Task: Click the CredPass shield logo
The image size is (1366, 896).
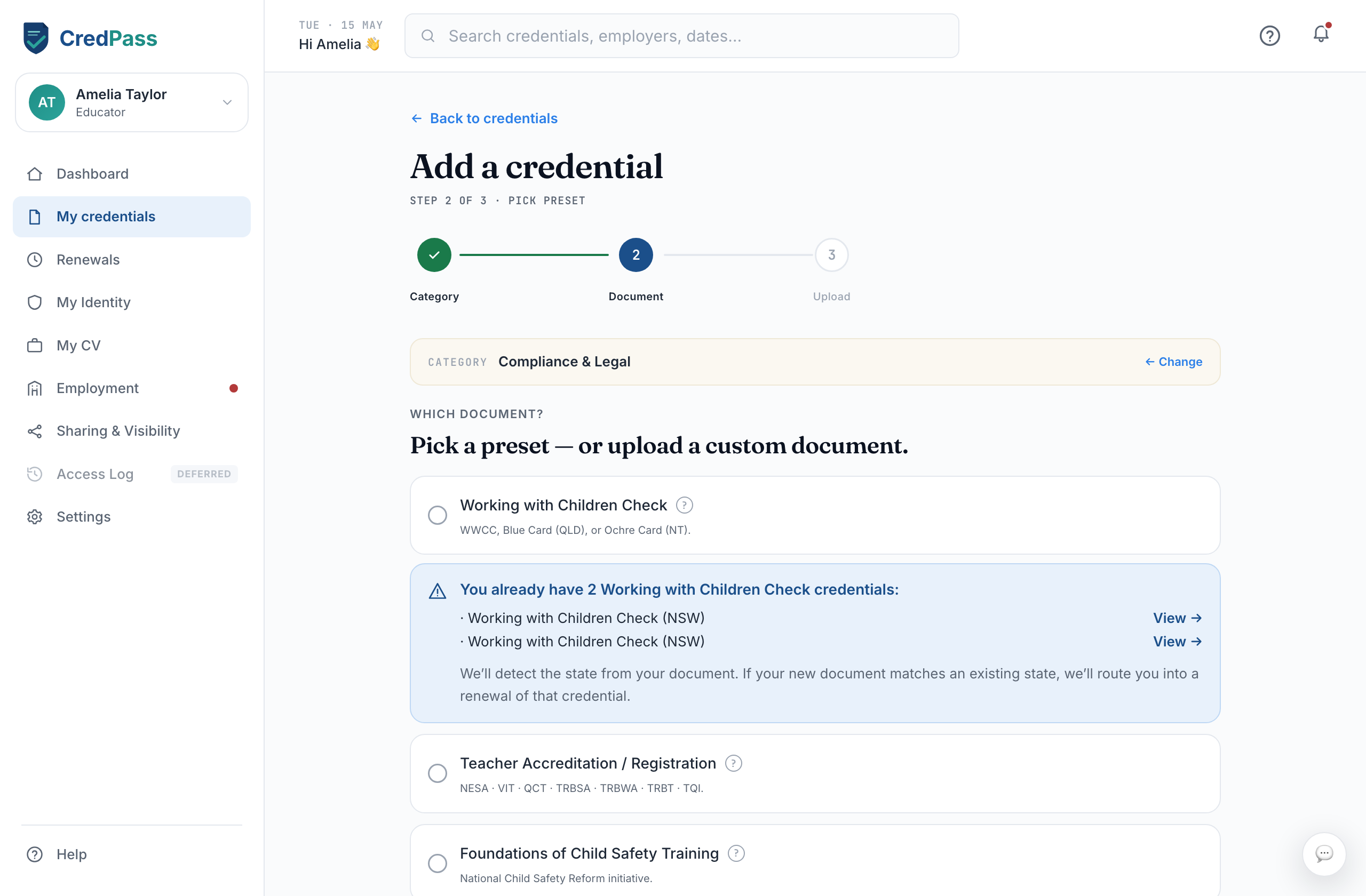Action: click(x=36, y=38)
